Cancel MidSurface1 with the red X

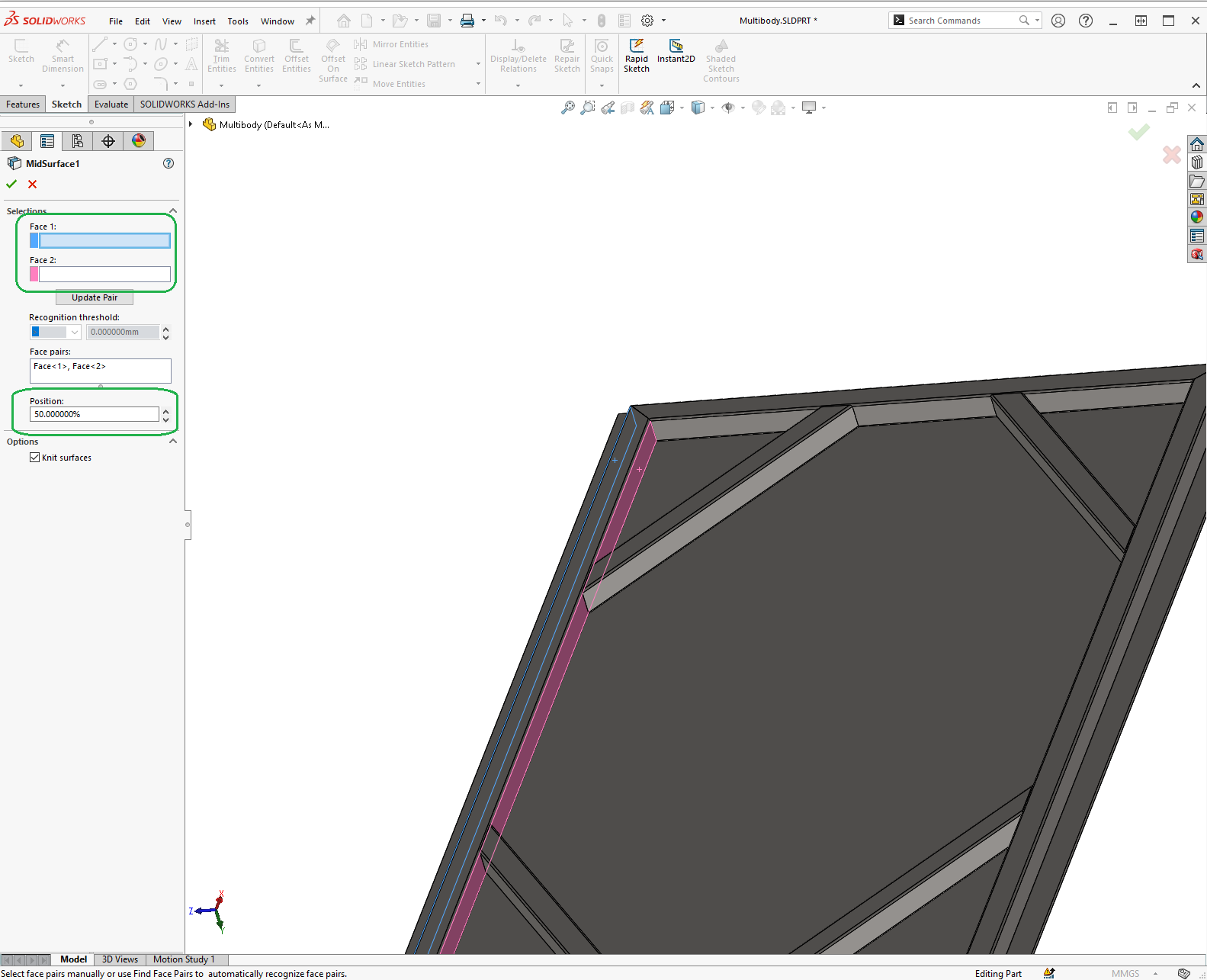(x=33, y=185)
